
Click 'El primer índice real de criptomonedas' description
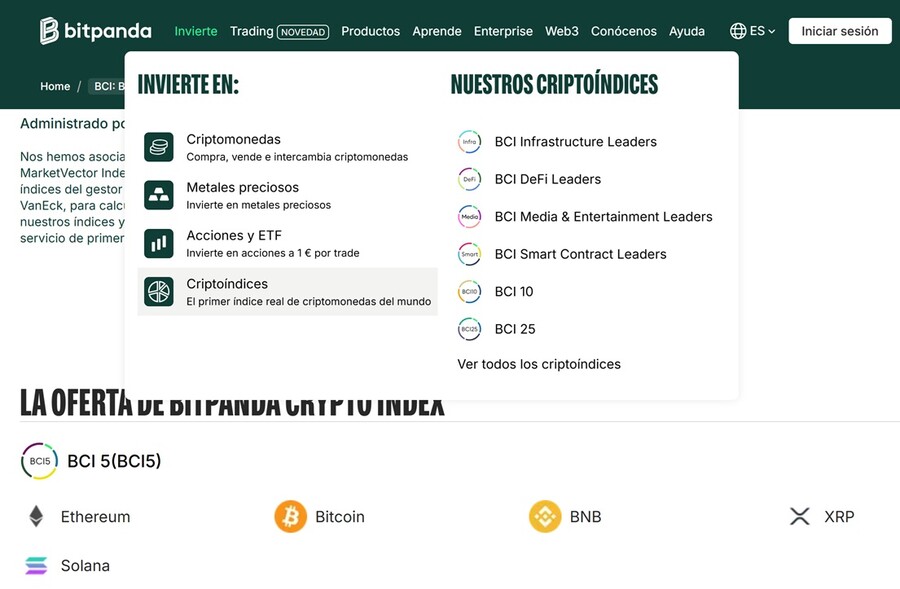click(x=308, y=301)
